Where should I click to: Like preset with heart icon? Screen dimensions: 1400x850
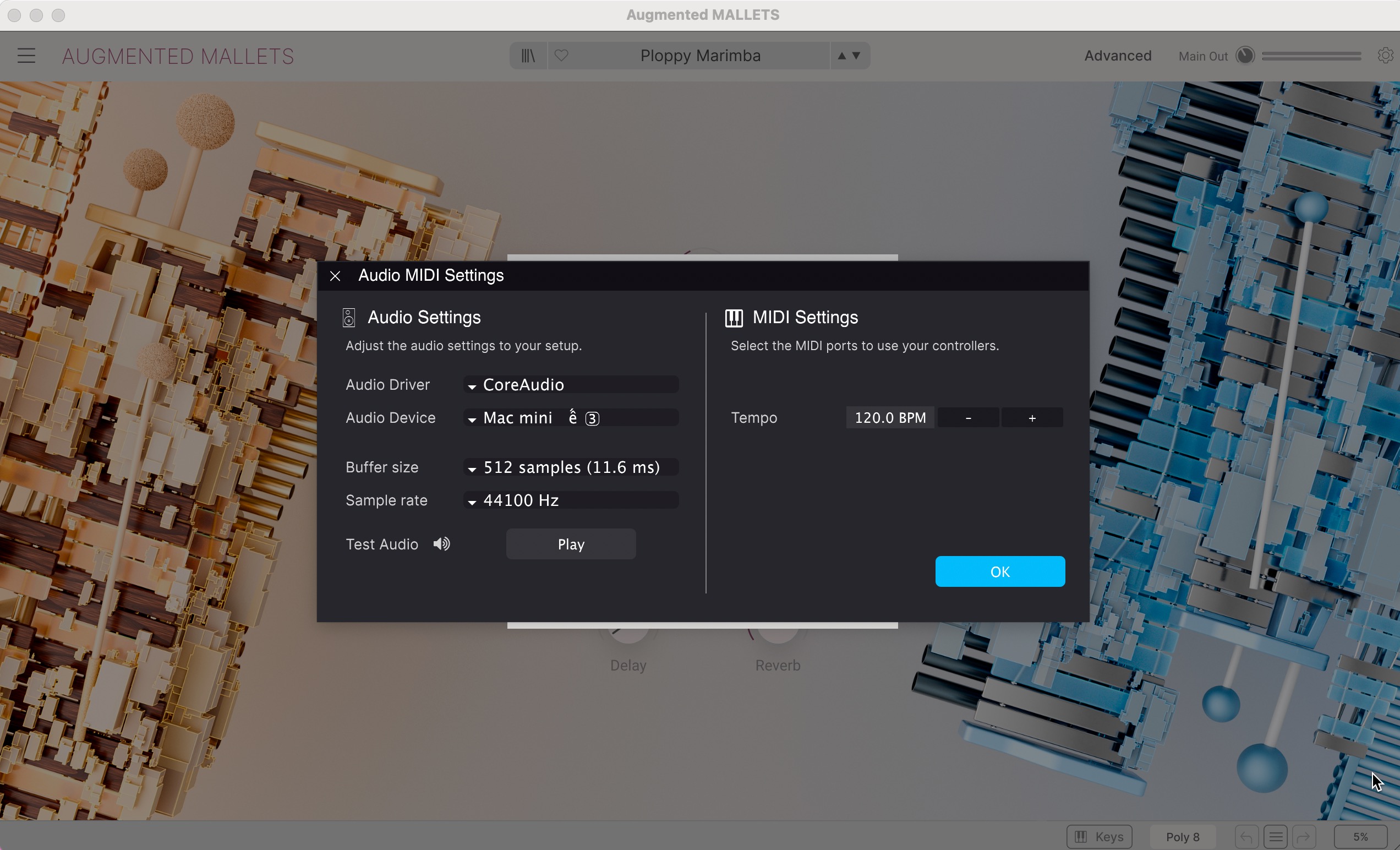561,56
